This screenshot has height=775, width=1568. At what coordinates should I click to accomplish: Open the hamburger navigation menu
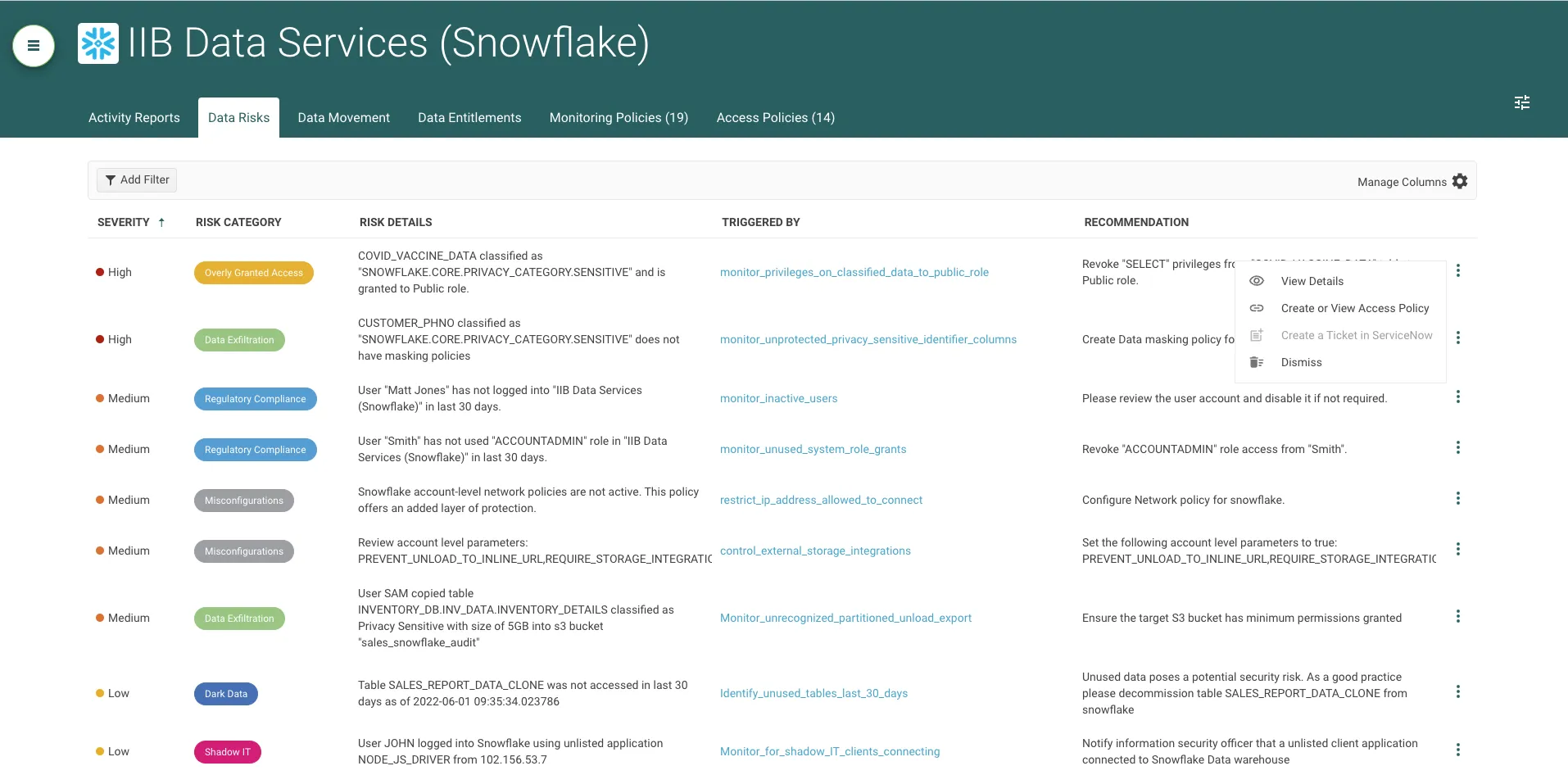pyautogui.click(x=33, y=47)
